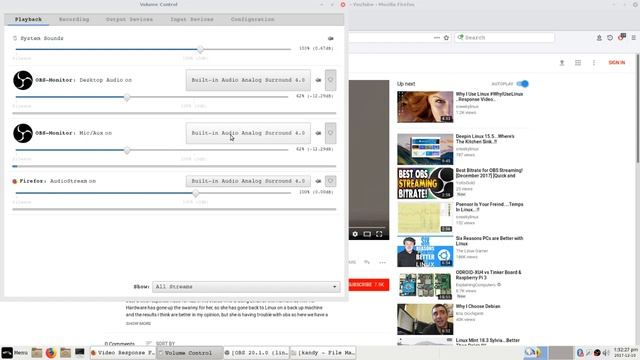Lock channels for Firefox AudioStream
Viewport: 640px width, 360px height.
pyautogui.click(x=331, y=181)
